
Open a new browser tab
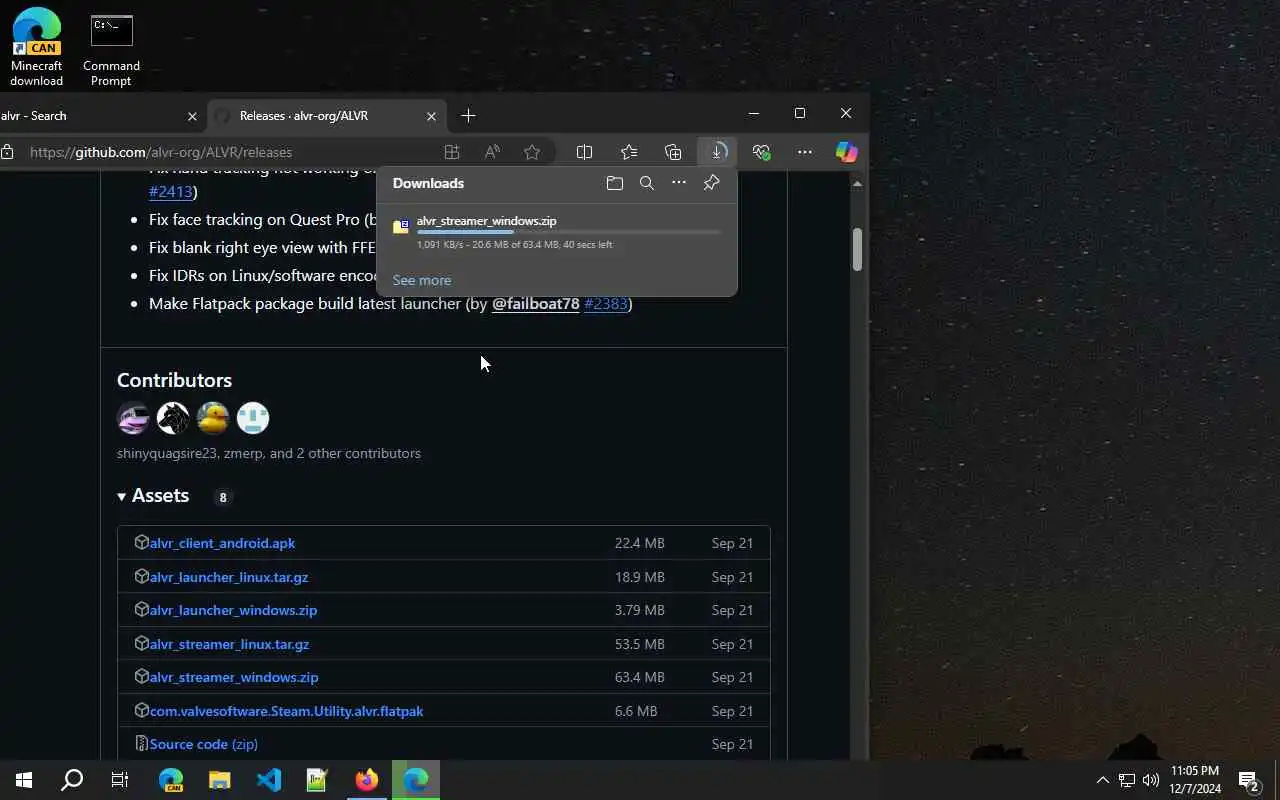click(468, 116)
